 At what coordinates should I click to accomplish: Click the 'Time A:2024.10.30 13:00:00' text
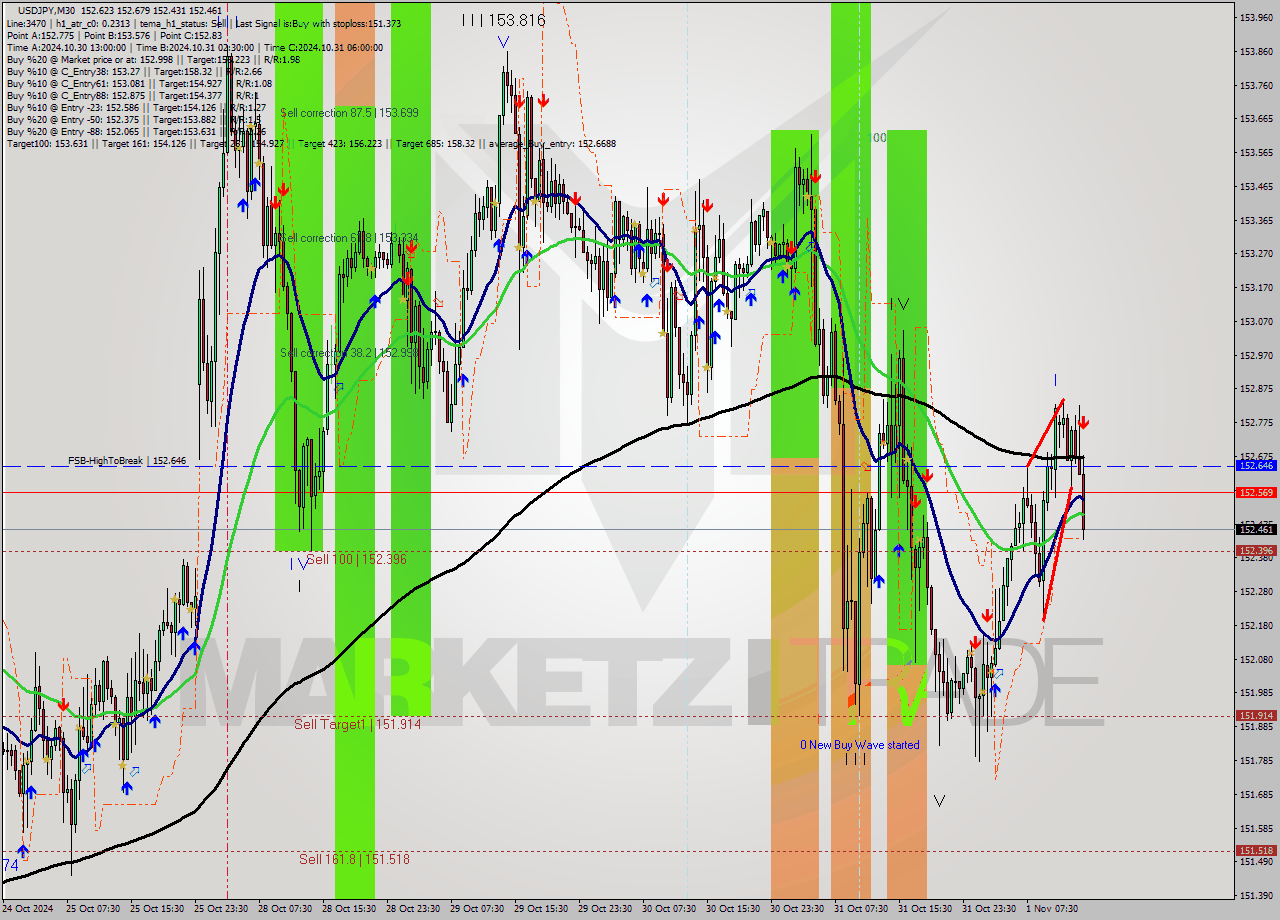(66, 47)
